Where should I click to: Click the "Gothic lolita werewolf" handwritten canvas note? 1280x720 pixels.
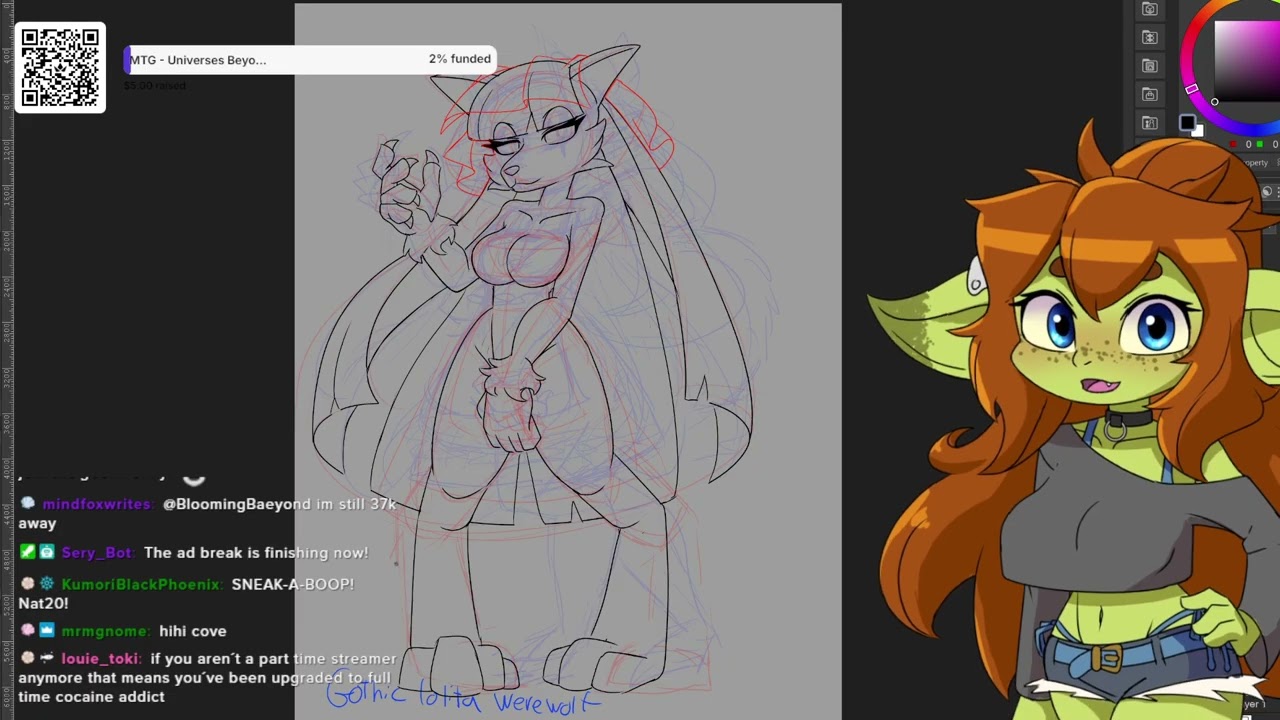click(463, 695)
